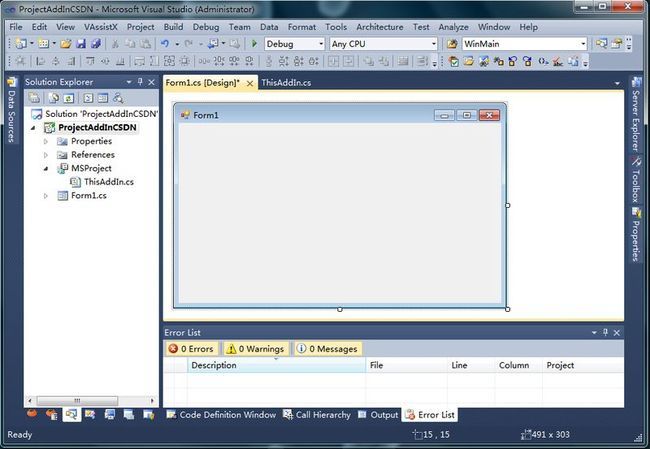Click the Undo arrow icon
Image resolution: width=650 pixels, height=449 pixels.
165,44
